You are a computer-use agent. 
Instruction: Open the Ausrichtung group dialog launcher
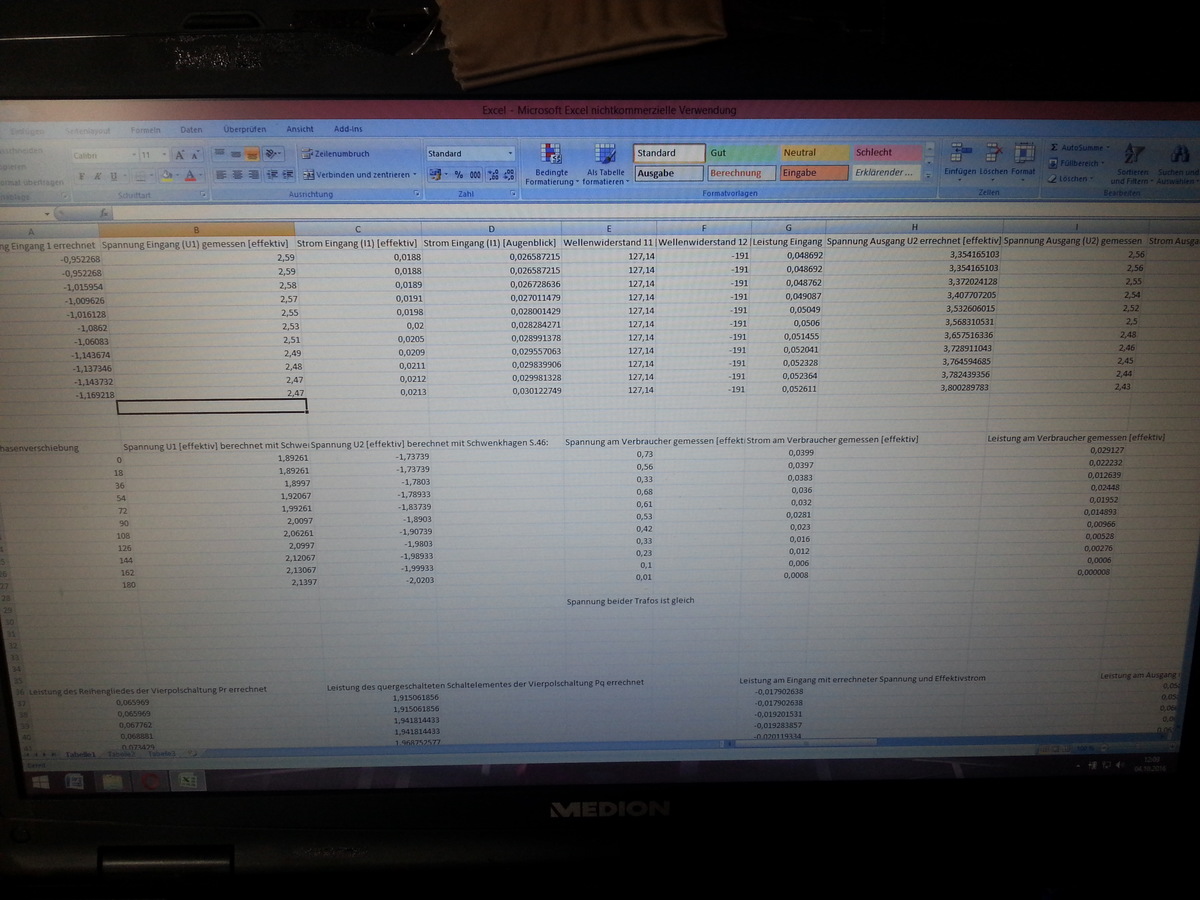[416, 194]
